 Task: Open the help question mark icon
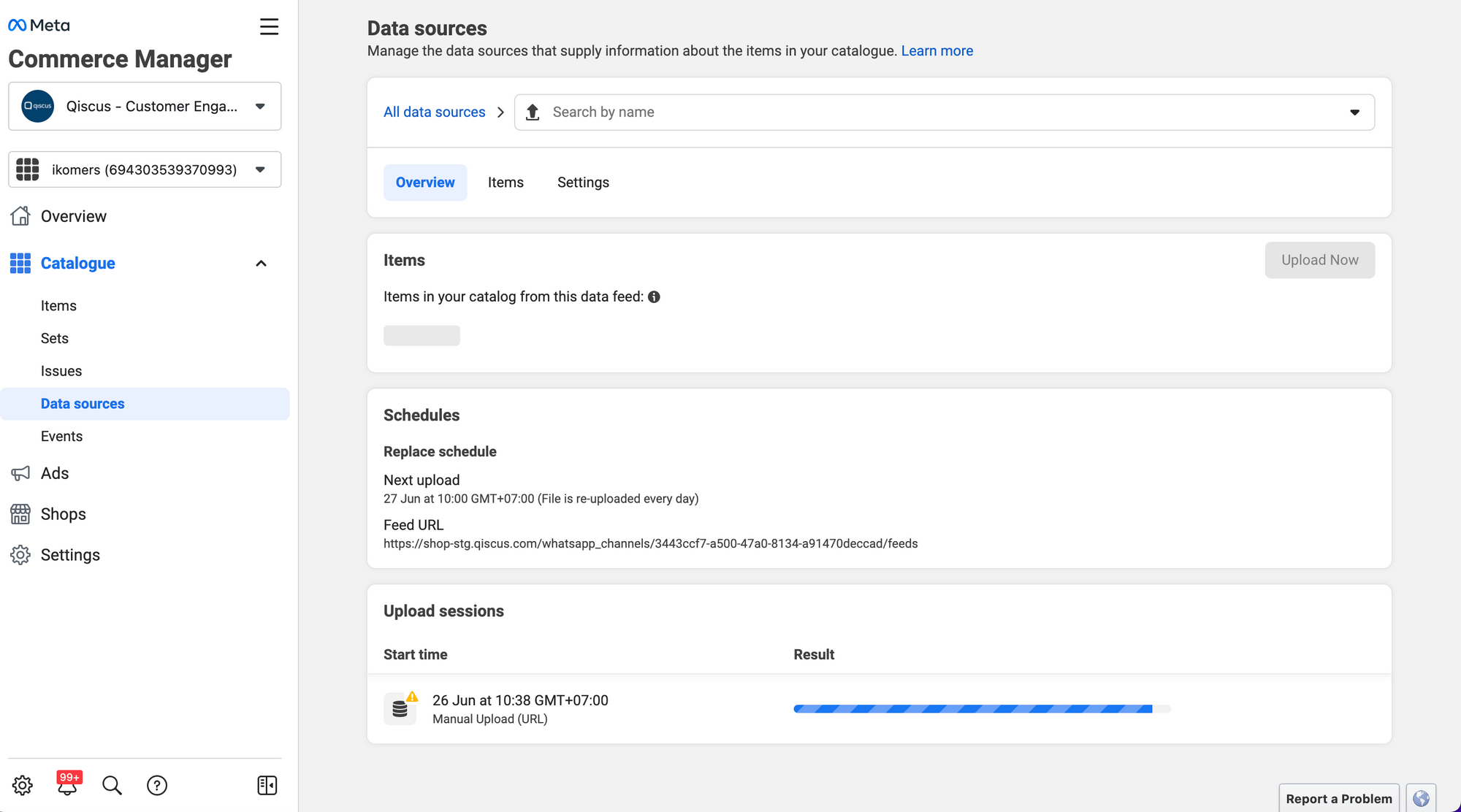[157, 785]
